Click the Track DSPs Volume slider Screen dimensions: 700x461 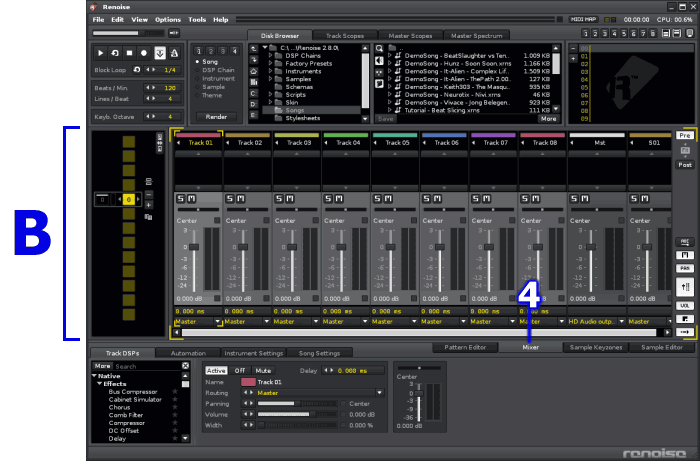pos(297,415)
